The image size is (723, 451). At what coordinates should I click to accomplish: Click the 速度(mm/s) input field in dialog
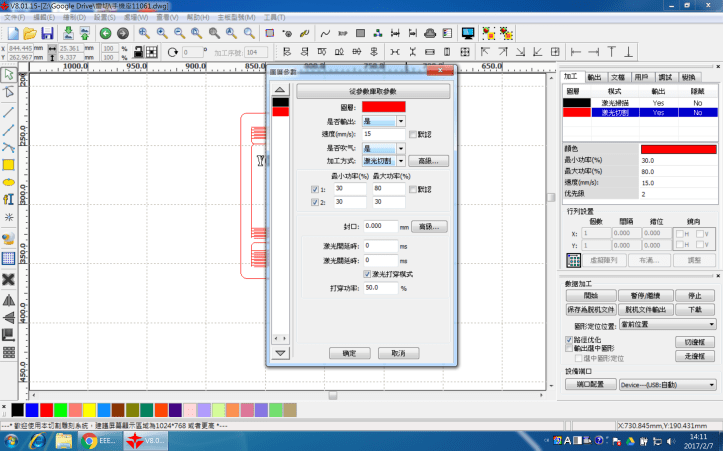(x=384, y=133)
